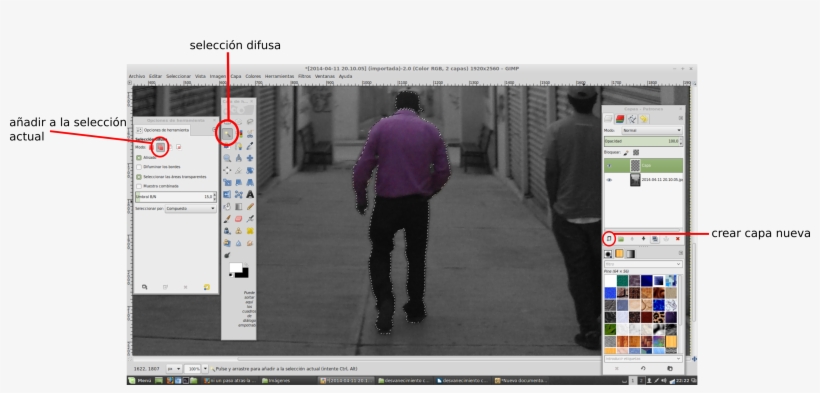Switch to the Channels tab

(x=620, y=119)
